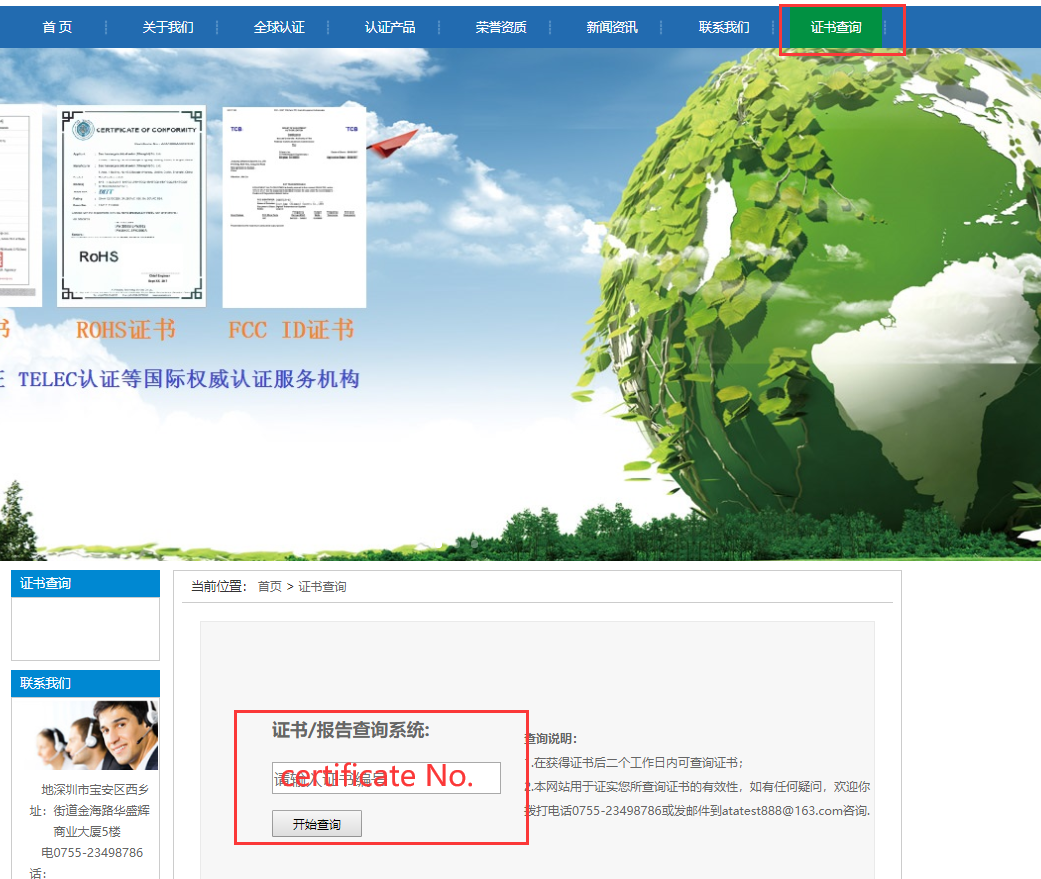
Task: Click the 证书查询 text in the breadcrumb
Action: 322,587
